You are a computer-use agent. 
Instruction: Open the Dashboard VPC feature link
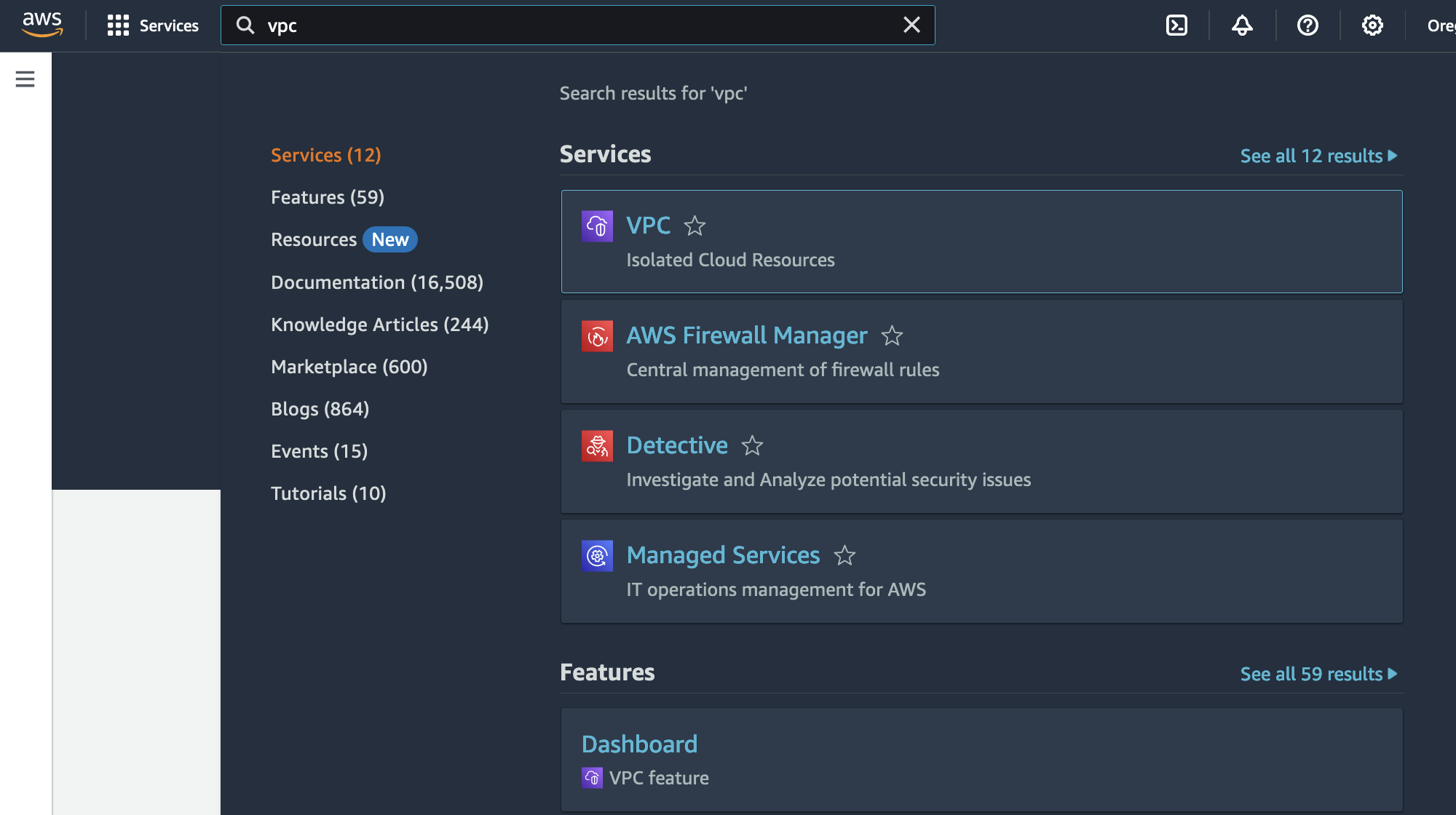[639, 744]
